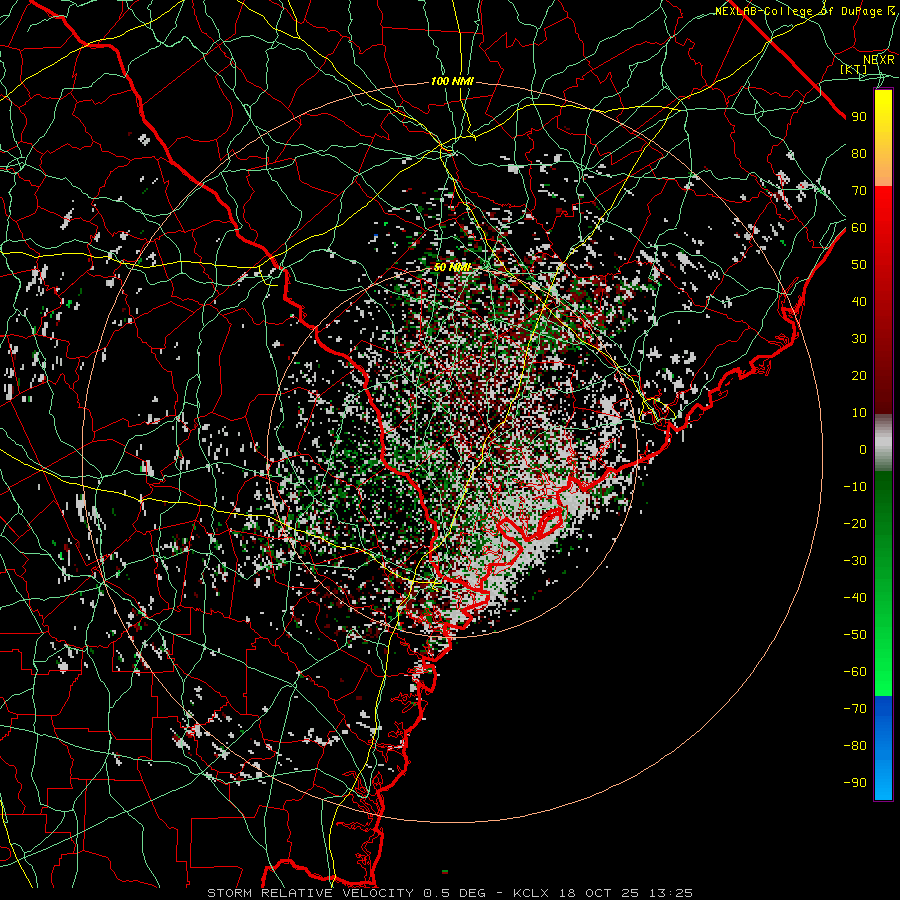Image resolution: width=900 pixels, height=900 pixels.
Task: Click the -50 value on the velocity scale
Action: (855, 635)
